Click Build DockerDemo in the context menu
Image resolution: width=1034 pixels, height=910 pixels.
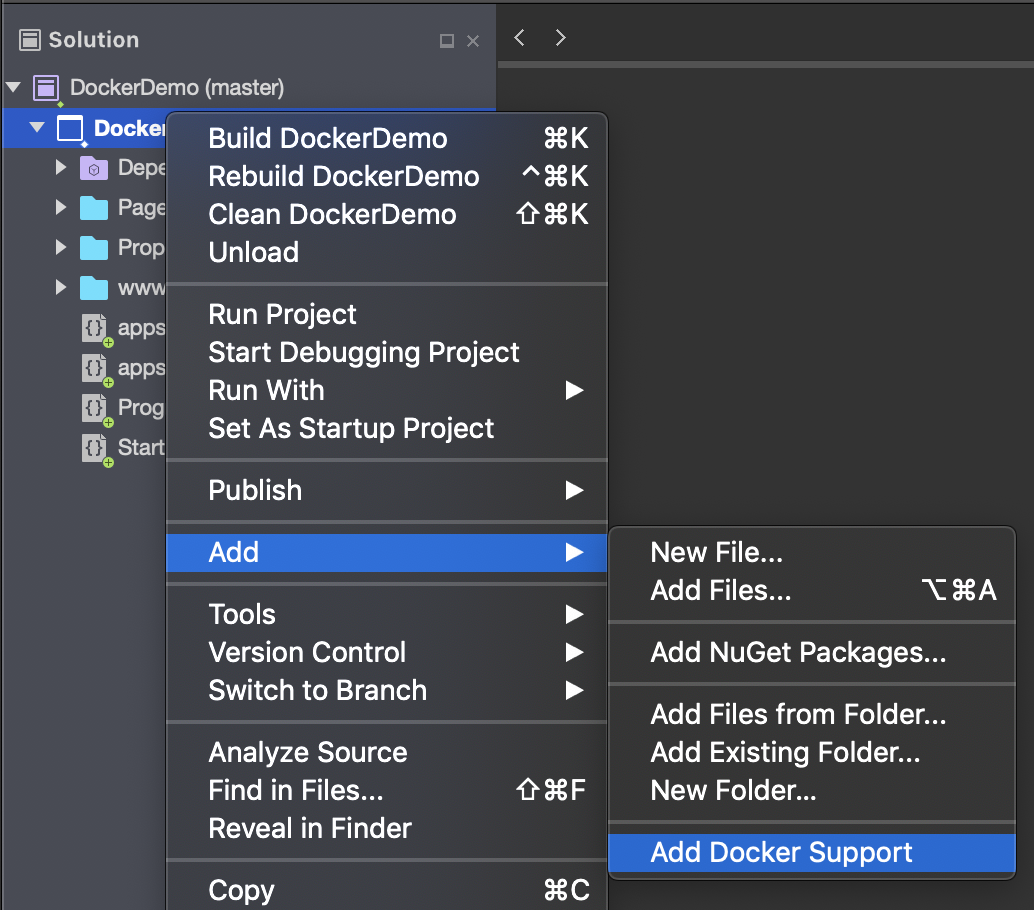(x=326, y=138)
